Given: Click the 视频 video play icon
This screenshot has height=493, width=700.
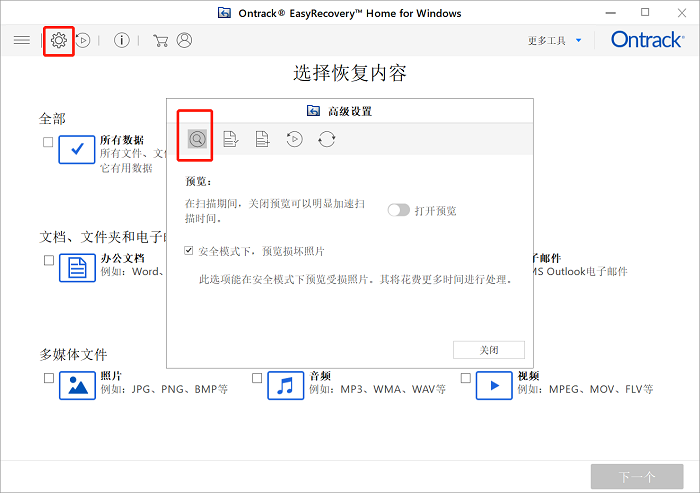Looking at the screenshot, I should 493,385.
